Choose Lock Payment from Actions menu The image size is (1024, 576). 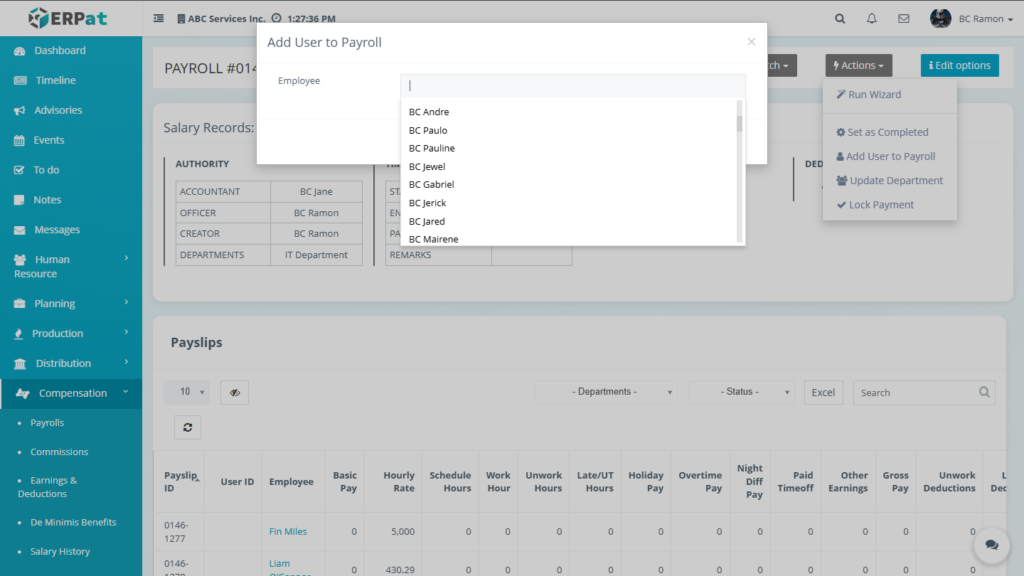click(881, 205)
